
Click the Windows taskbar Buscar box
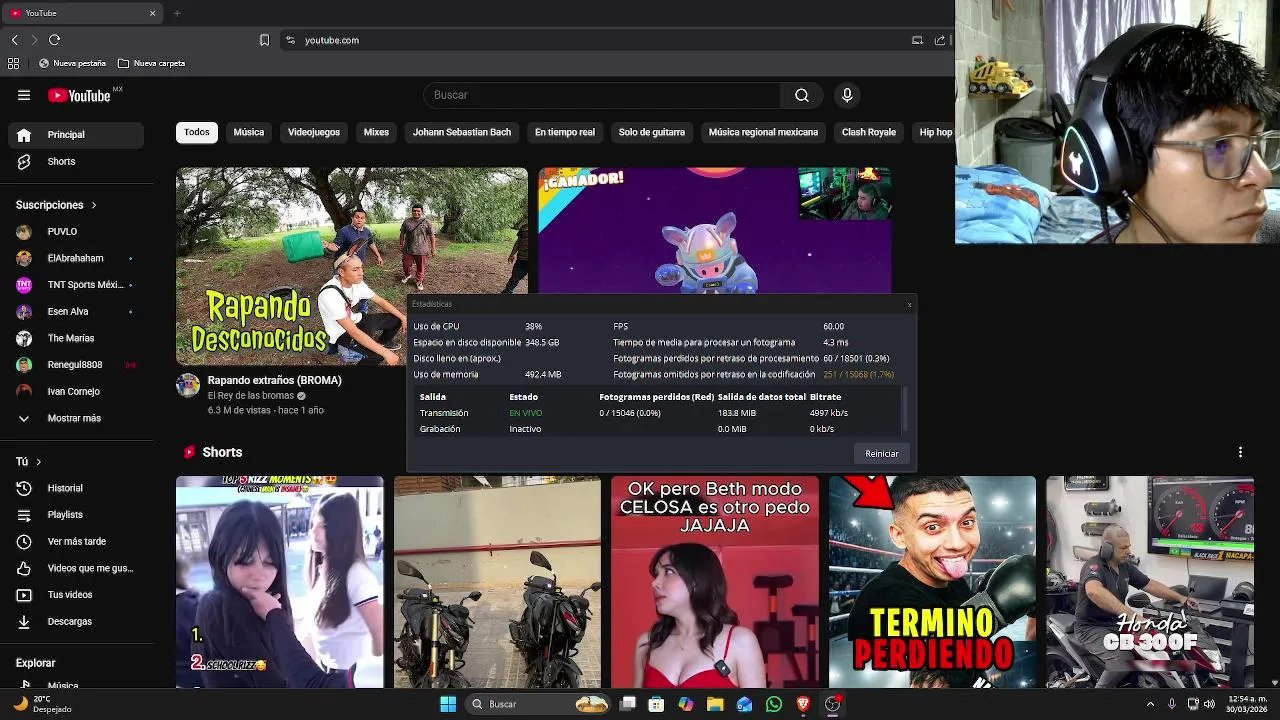click(538, 704)
